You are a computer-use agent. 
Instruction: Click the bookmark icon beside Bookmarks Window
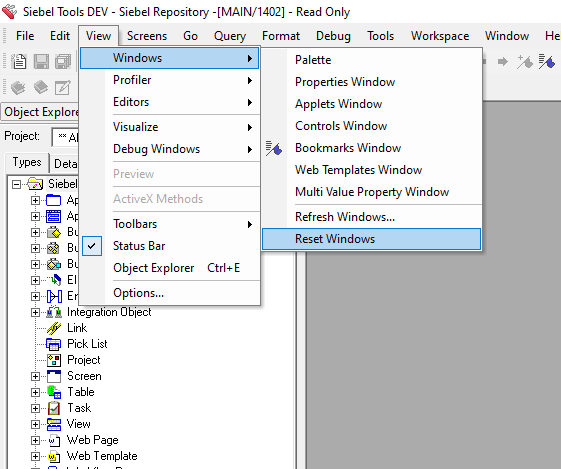pyautogui.click(x=274, y=148)
